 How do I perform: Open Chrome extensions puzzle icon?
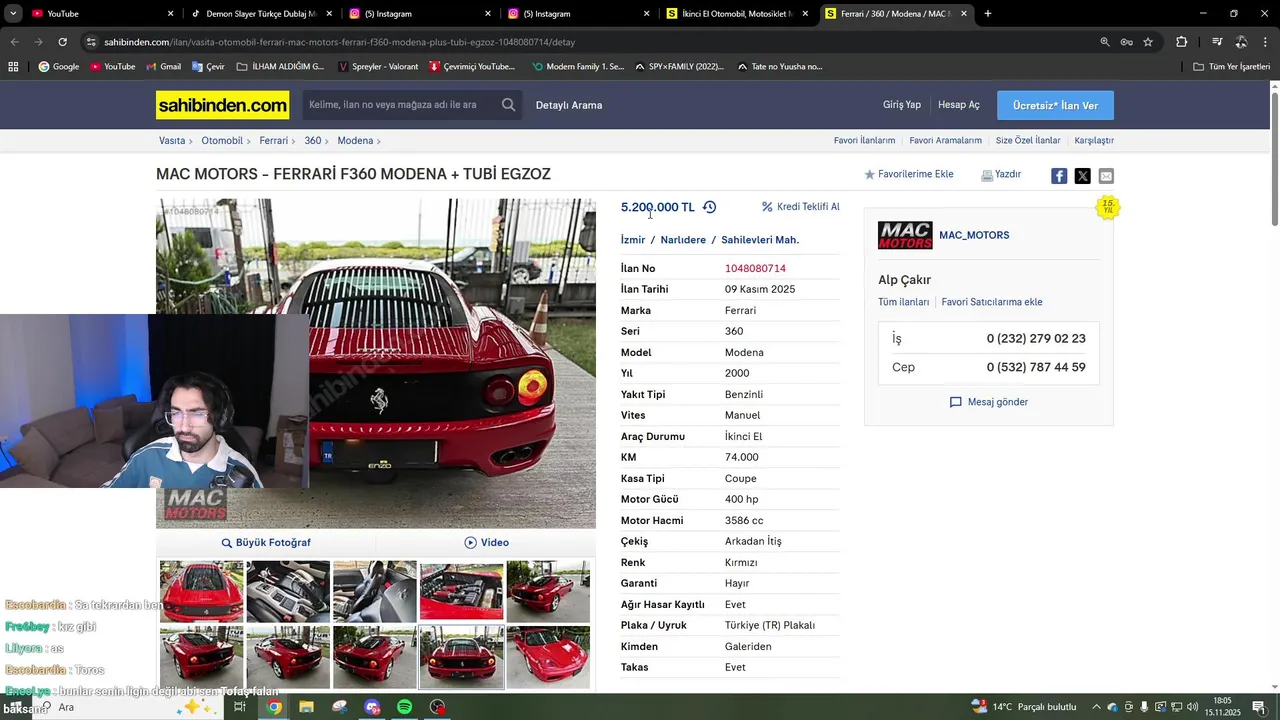click(x=1181, y=42)
